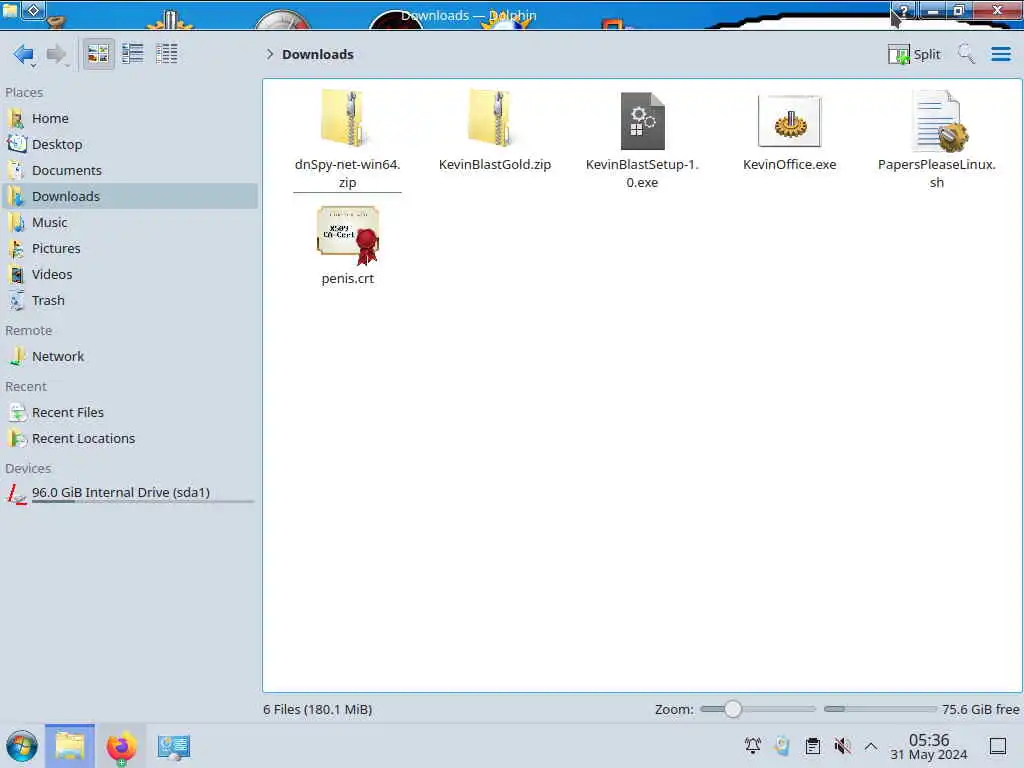This screenshot has height=768, width=1024.
Task: Open Home in Places panel
Action: coord(129,118)
